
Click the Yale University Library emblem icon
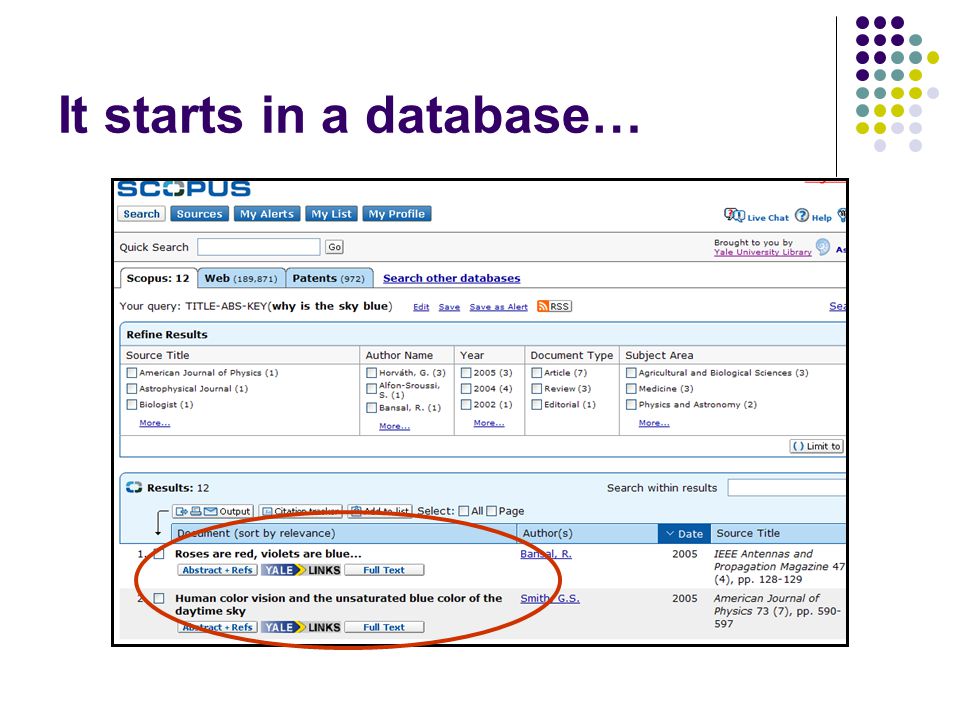pyautogui.click(x=823, y=247)
